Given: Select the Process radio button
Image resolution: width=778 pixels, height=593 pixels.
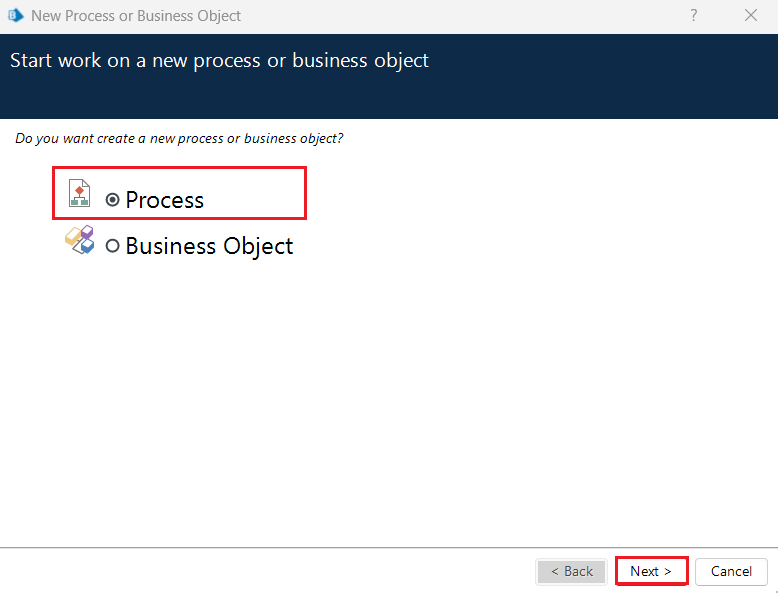Looking at the screenshot, I should pyautogui.click(x=113, y=200).
